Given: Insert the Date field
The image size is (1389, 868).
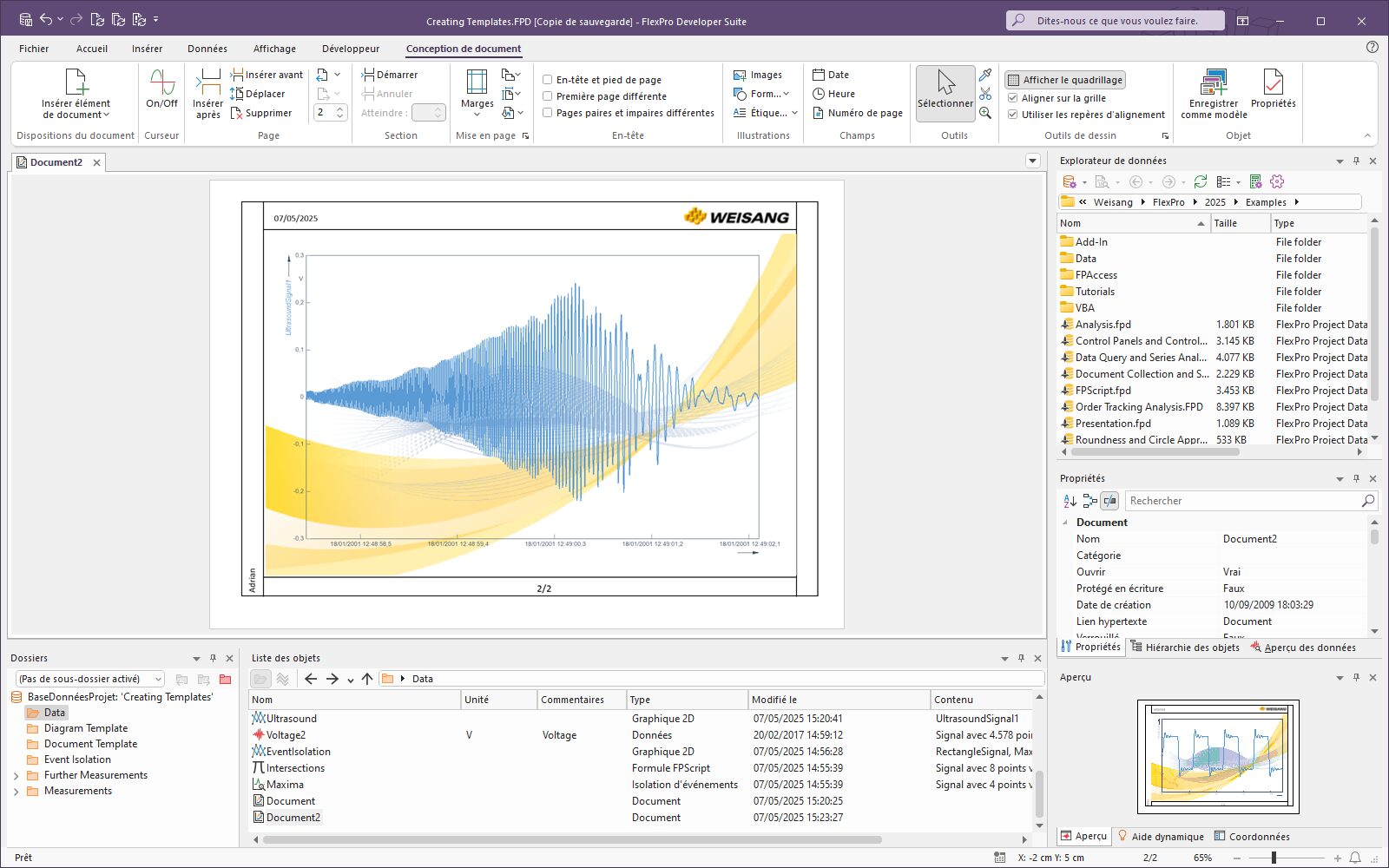Looking at the screenshot, I should (x=831, y=75).
